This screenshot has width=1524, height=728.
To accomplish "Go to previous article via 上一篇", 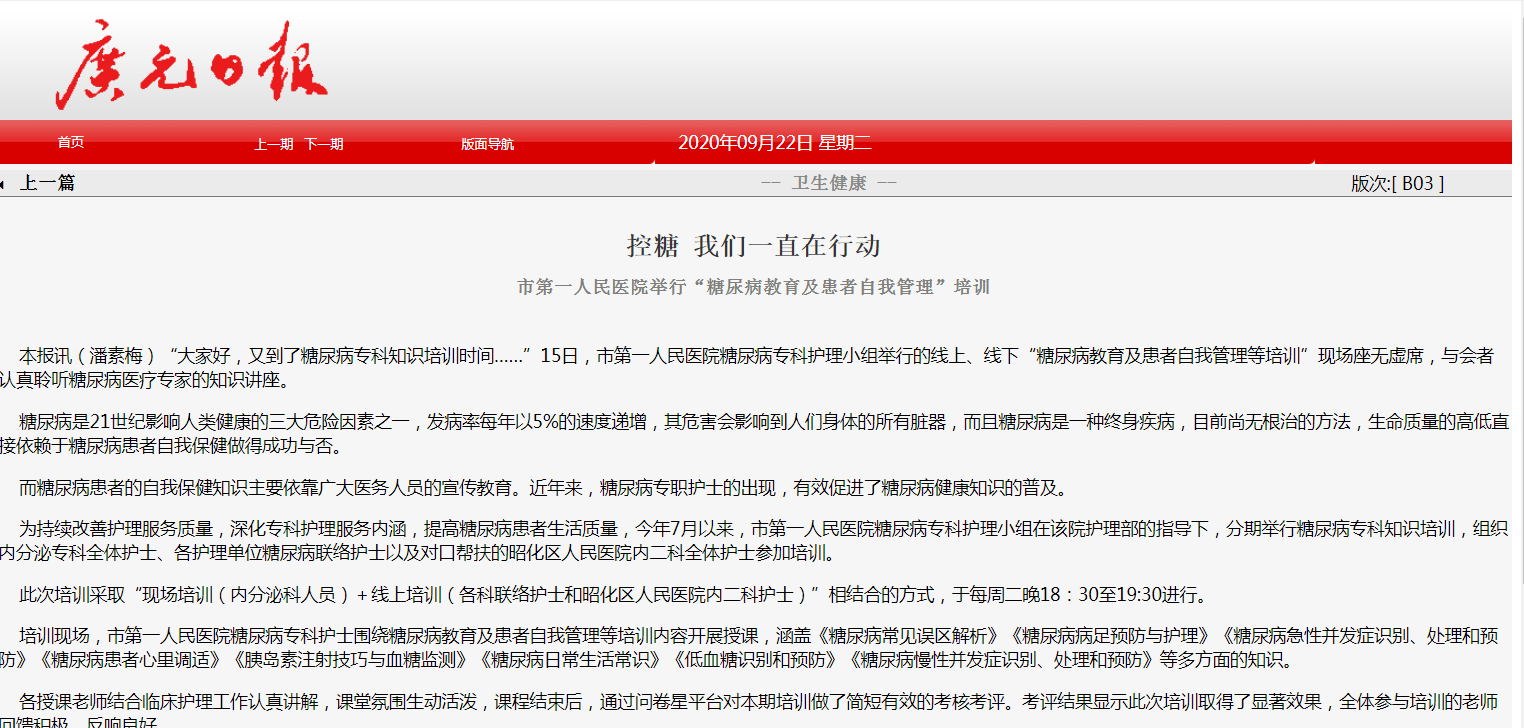I will 47,183.
